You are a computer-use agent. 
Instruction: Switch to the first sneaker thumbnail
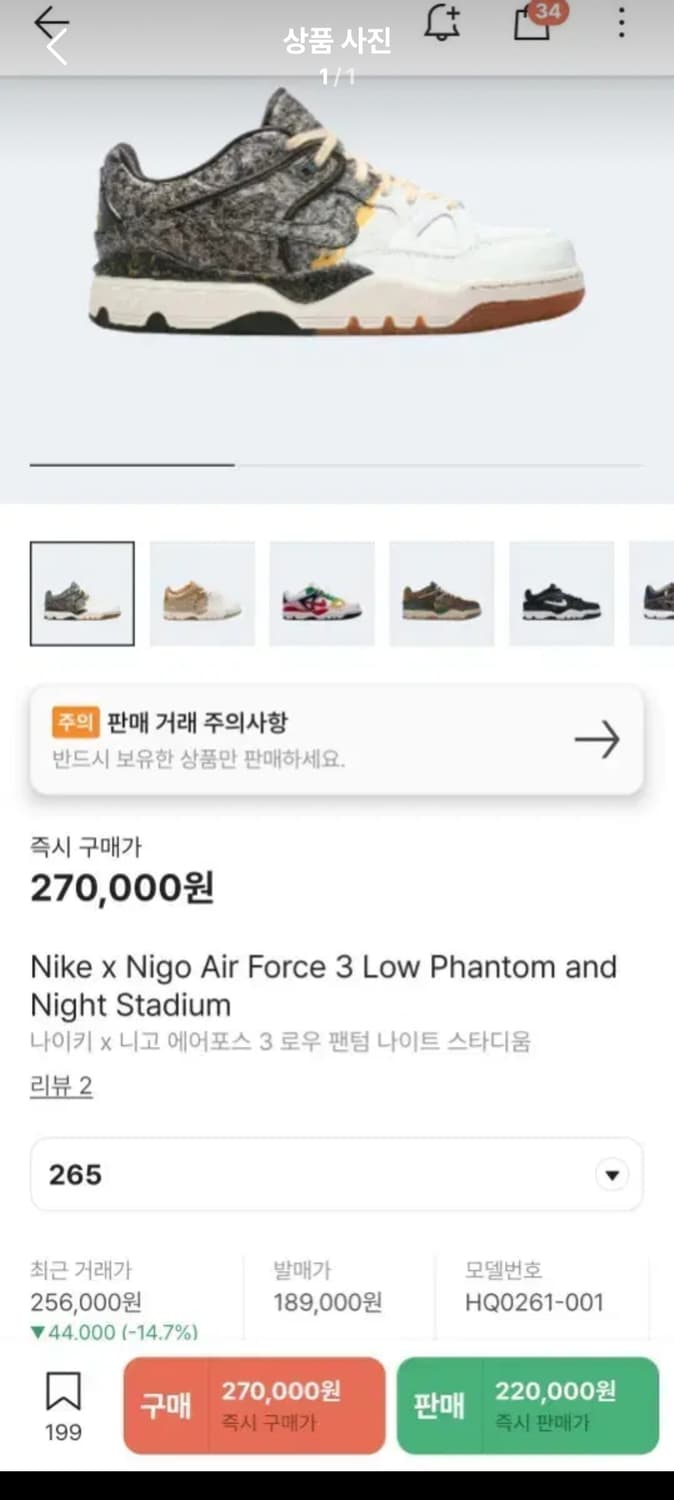point(81,592)
